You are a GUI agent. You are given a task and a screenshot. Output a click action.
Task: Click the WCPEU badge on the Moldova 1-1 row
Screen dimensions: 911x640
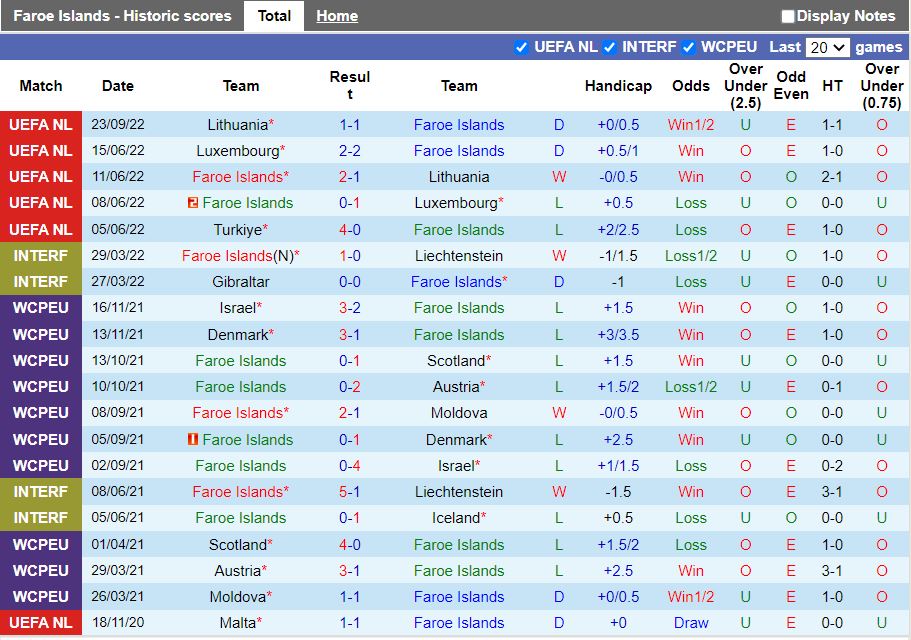(40, 596)
